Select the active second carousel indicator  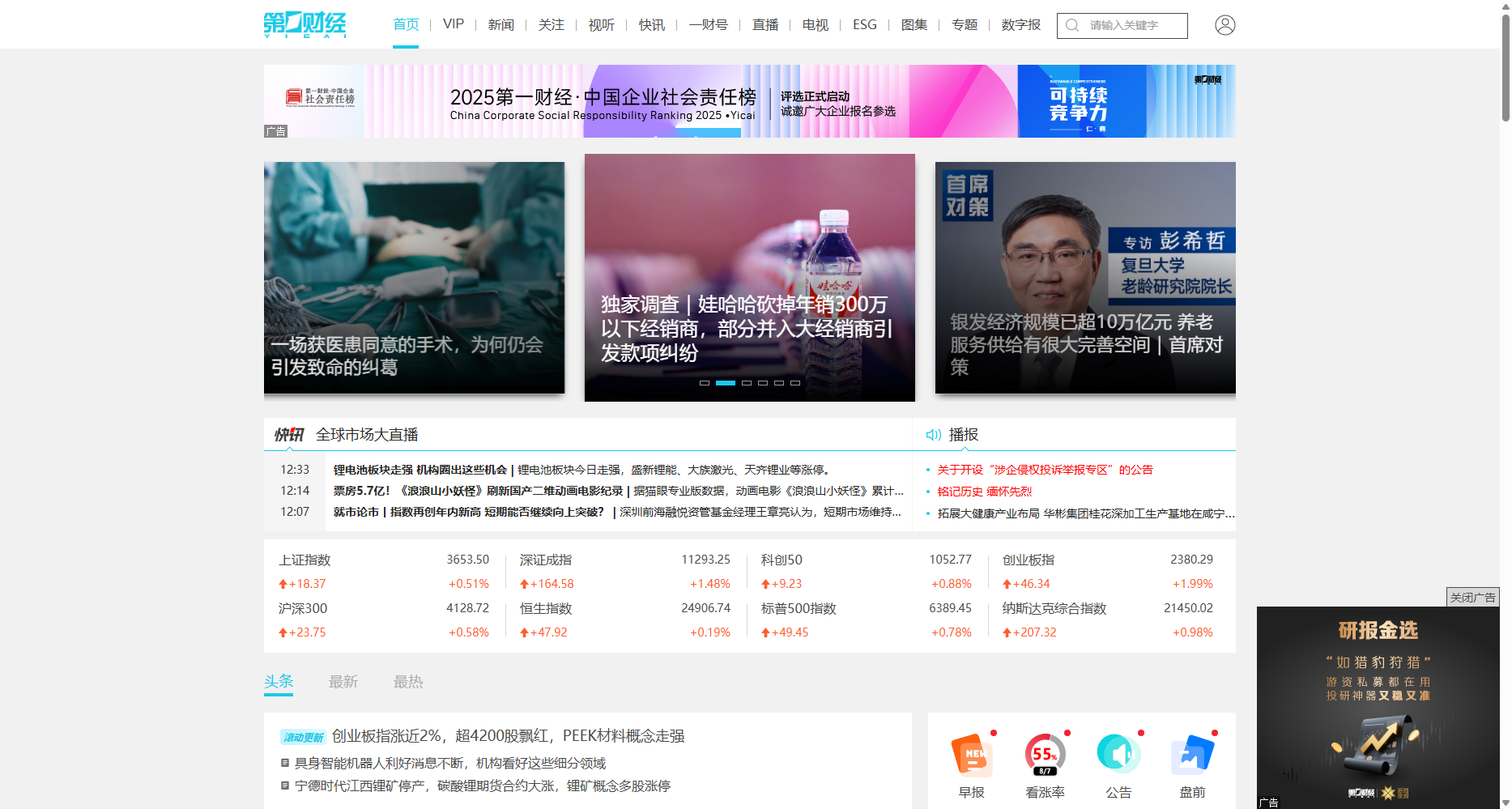tap(726, 382)
